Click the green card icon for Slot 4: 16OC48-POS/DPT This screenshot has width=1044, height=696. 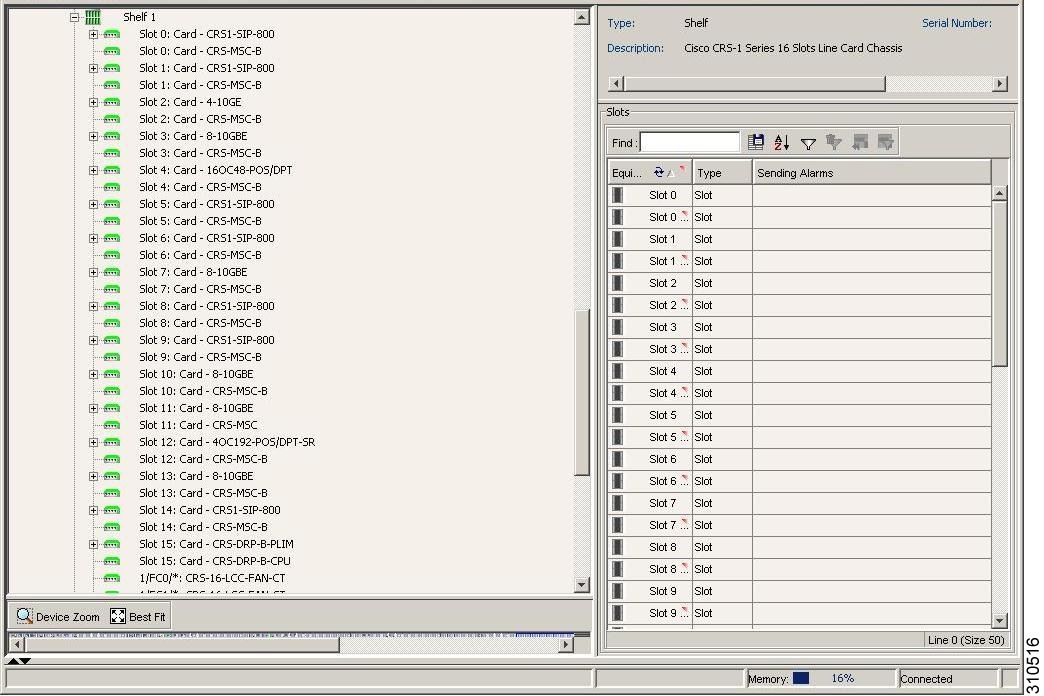(112, 170)
